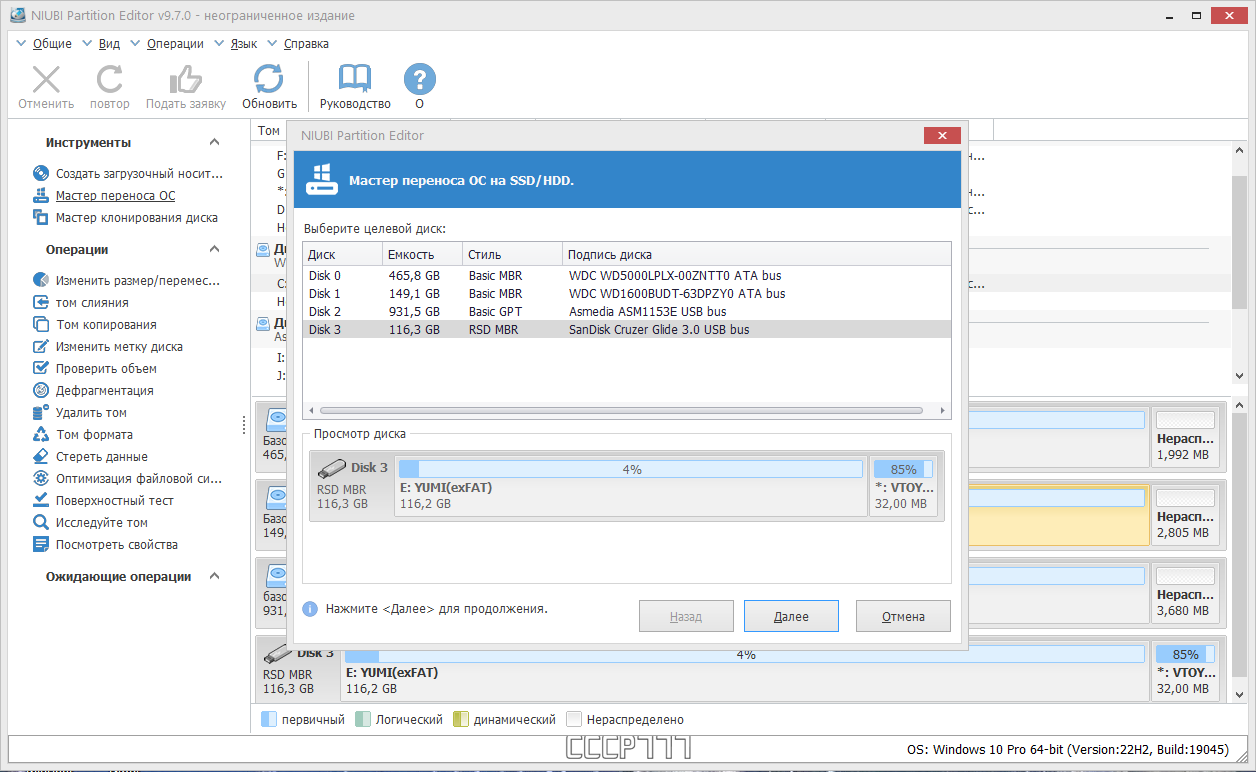Click the Оптимизация файловой системы icon
The width and height of the screenshot is (1256, 772).
(x=41, y=478)
